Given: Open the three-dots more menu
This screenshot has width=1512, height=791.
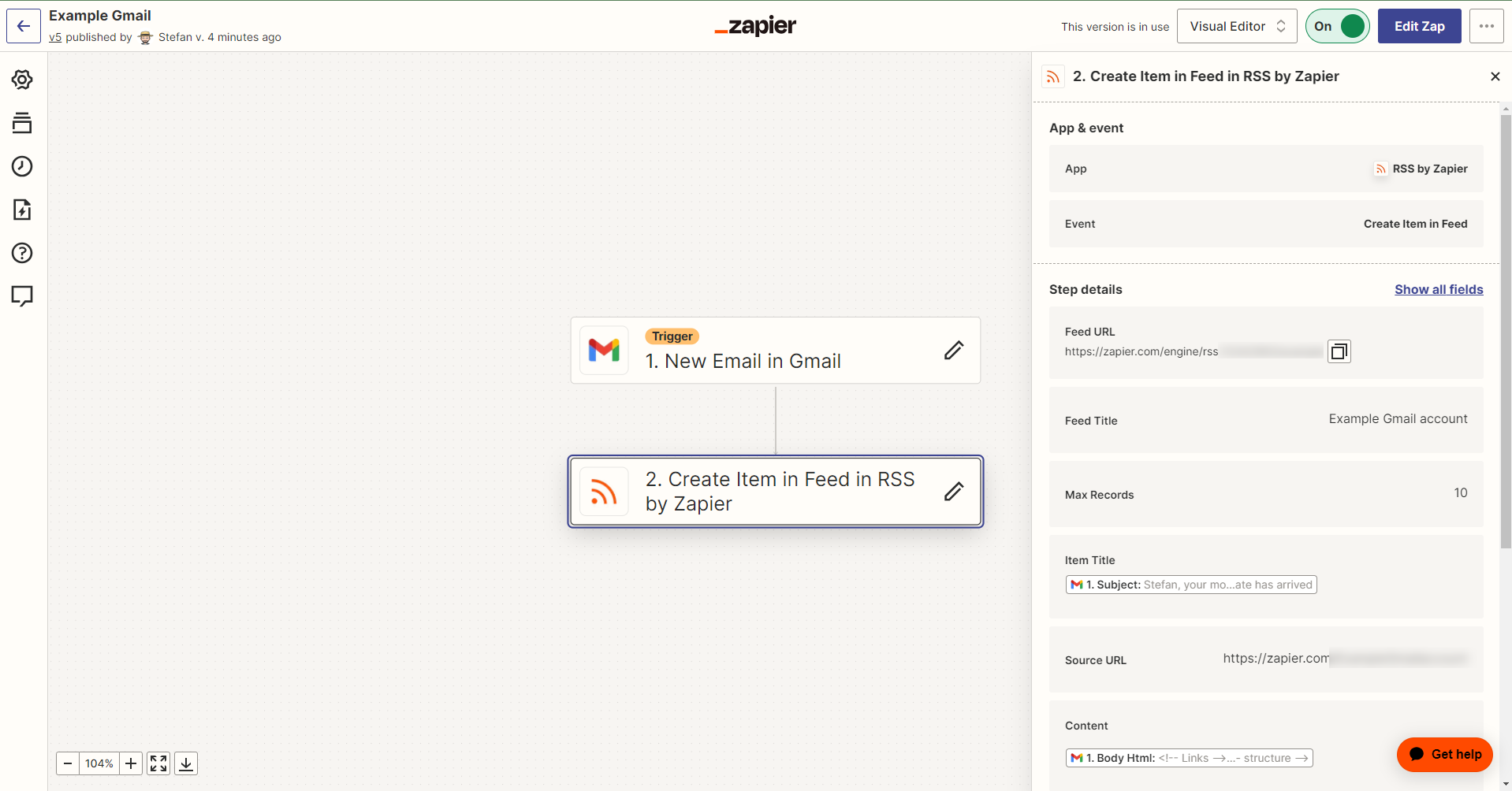Looking at the screenshot, I should click(1487, 26).
